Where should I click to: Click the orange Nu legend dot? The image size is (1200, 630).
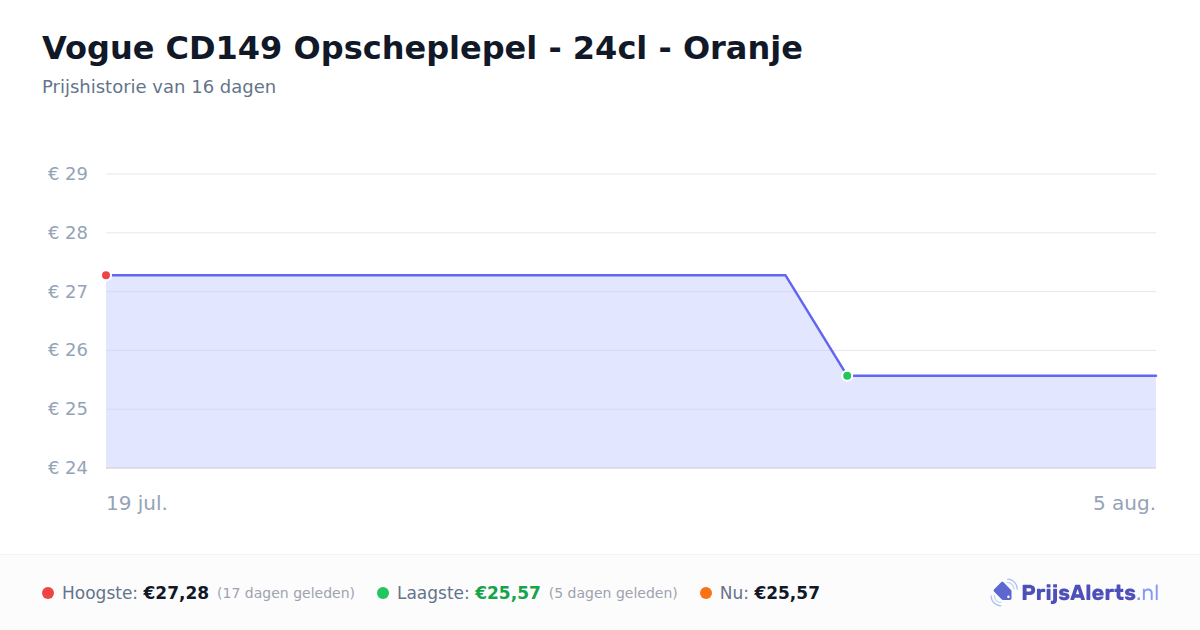[706, 593]
